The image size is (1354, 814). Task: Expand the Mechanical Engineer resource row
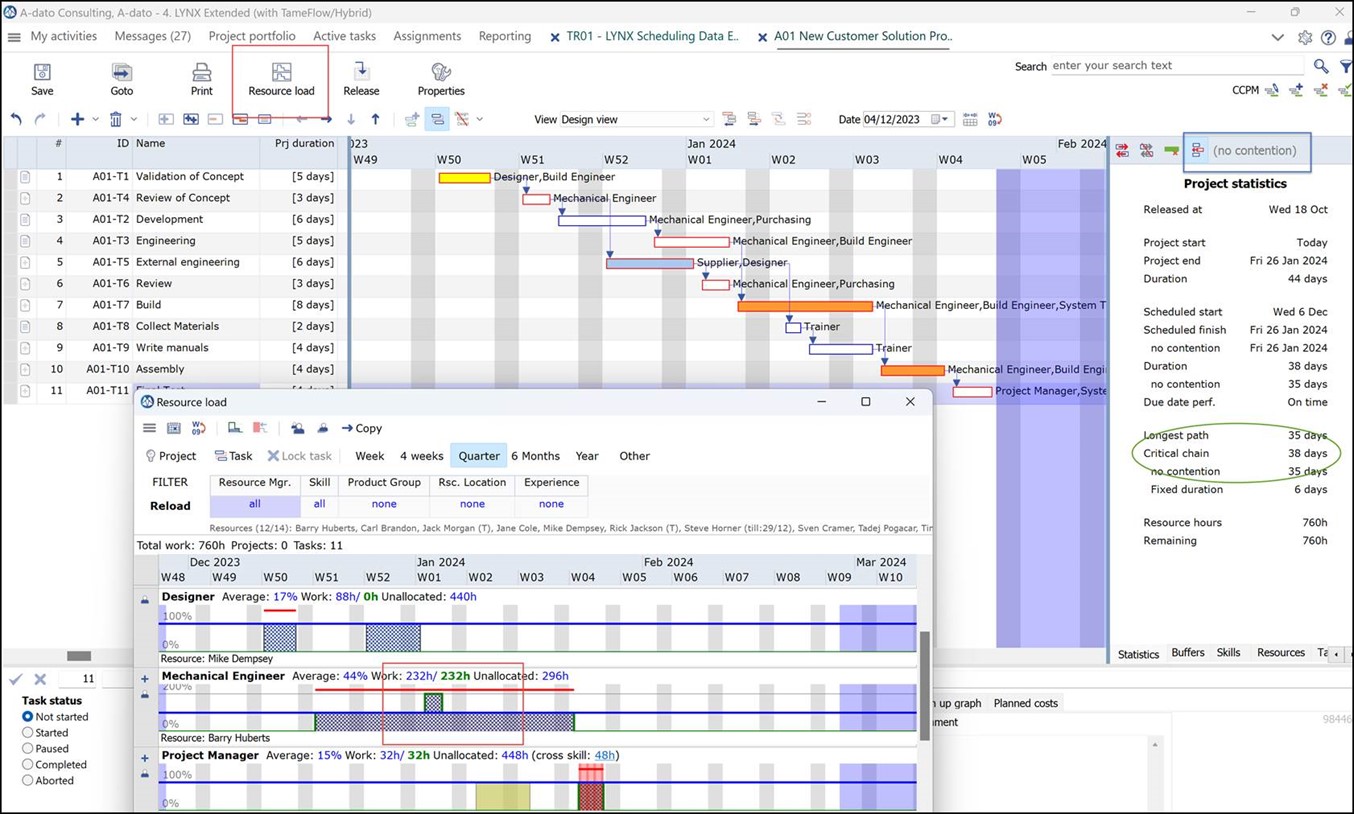[x=145, y=679]
